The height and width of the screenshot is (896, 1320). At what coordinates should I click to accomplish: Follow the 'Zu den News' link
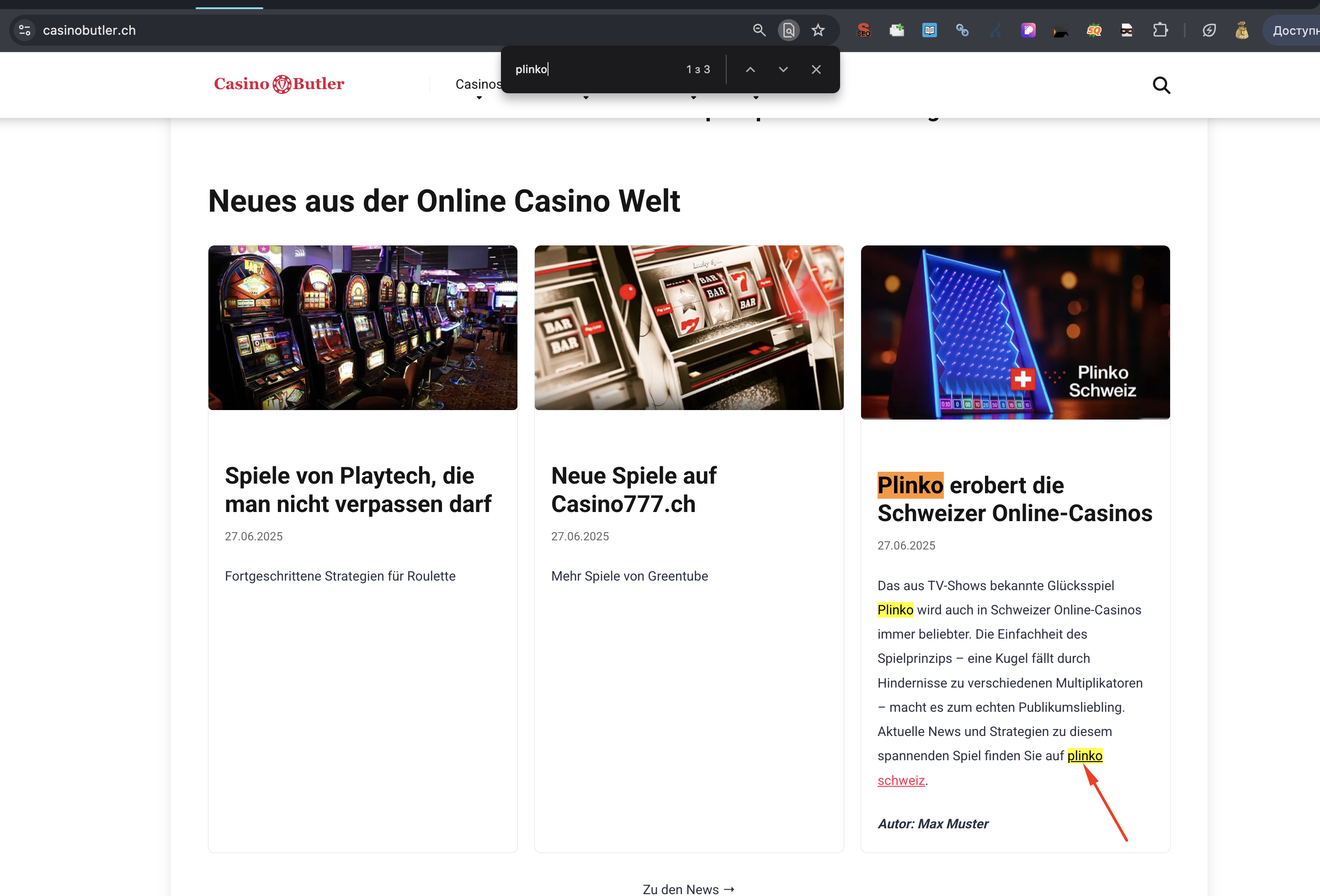coord(688,889)
